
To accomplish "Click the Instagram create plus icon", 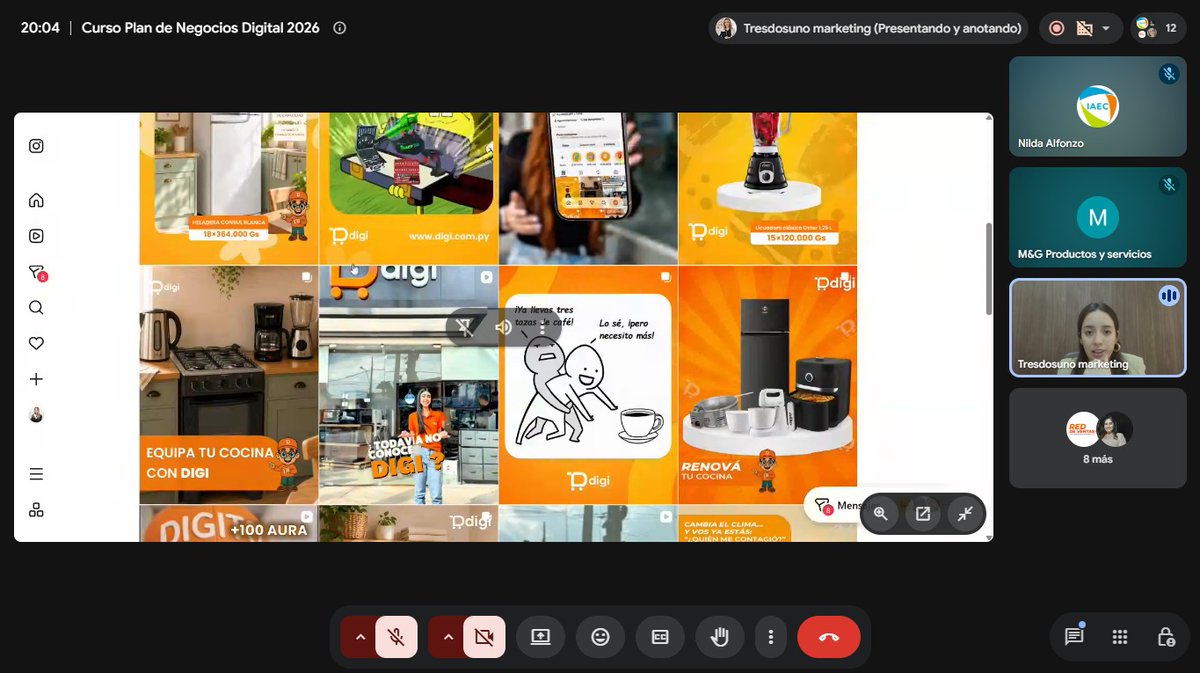I will 36,379.
